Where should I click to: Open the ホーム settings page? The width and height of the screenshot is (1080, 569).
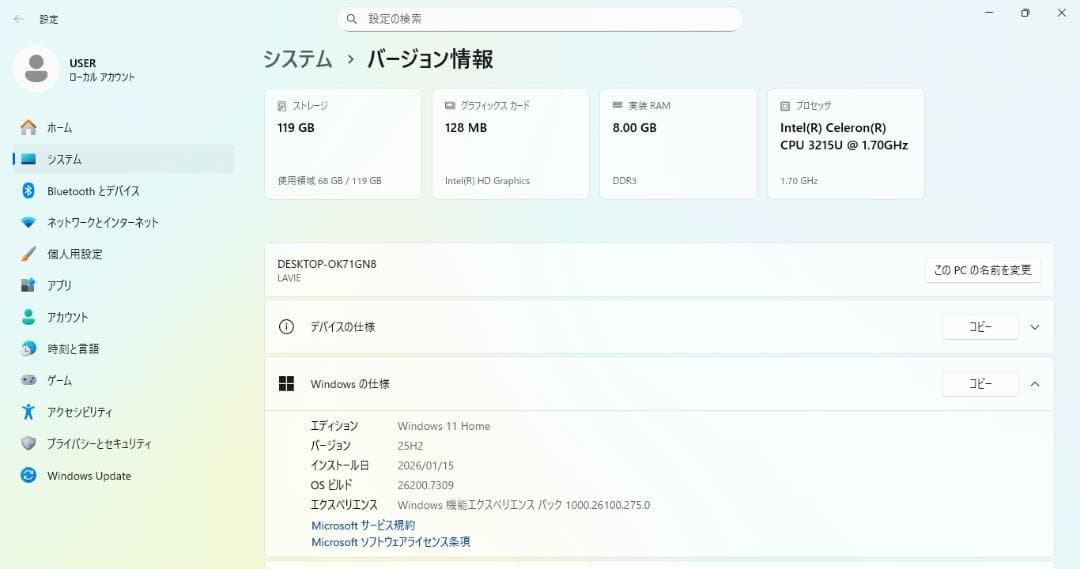click(x=123, y=127)
